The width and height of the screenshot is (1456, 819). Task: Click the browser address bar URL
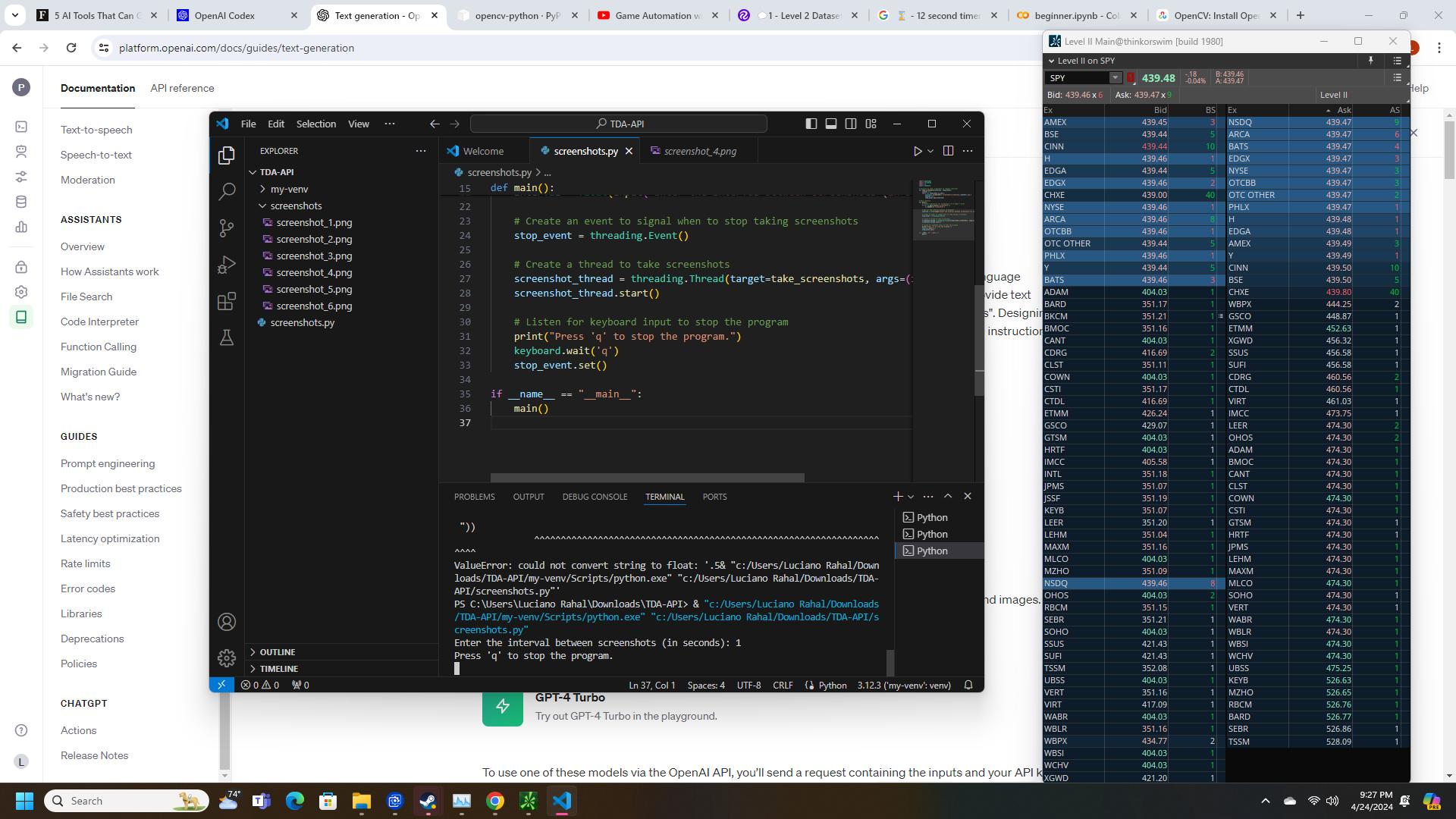pos(237,48)
